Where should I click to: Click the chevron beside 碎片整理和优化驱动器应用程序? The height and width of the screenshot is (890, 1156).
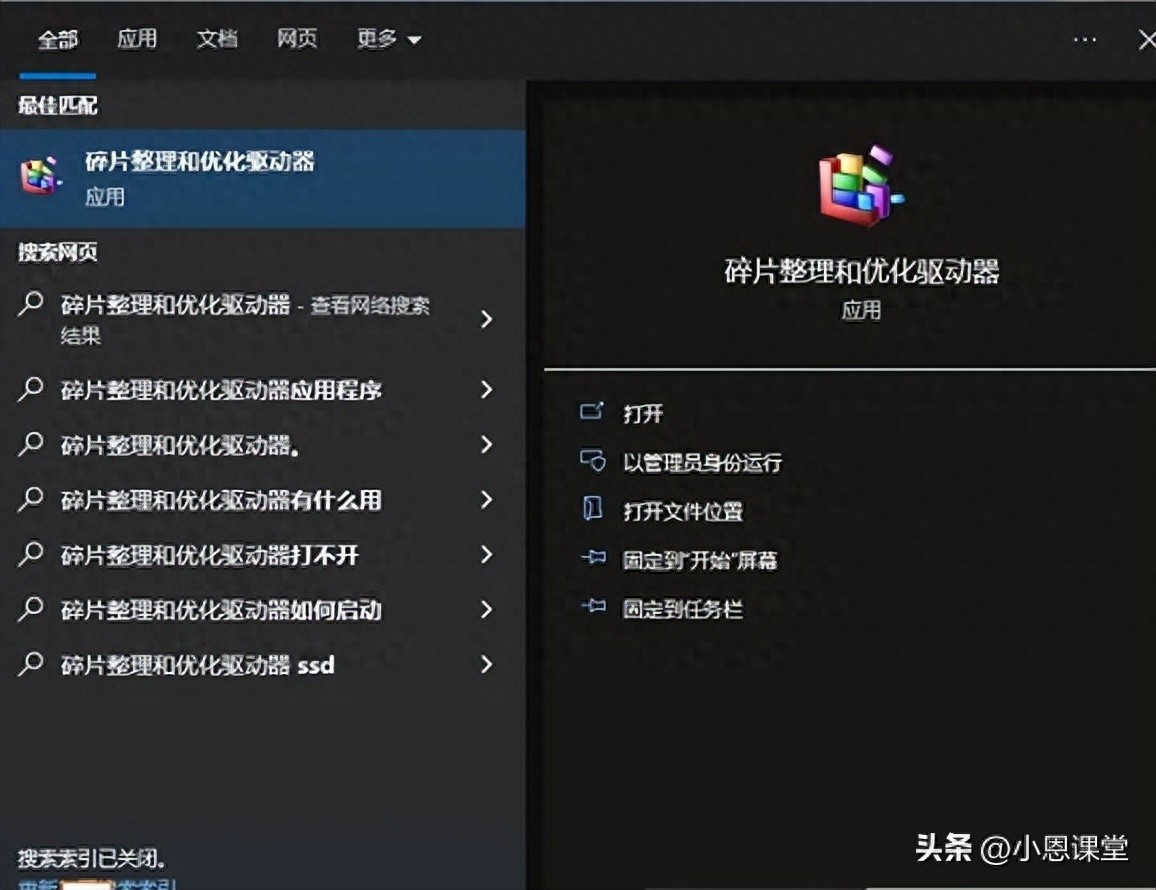487,390
